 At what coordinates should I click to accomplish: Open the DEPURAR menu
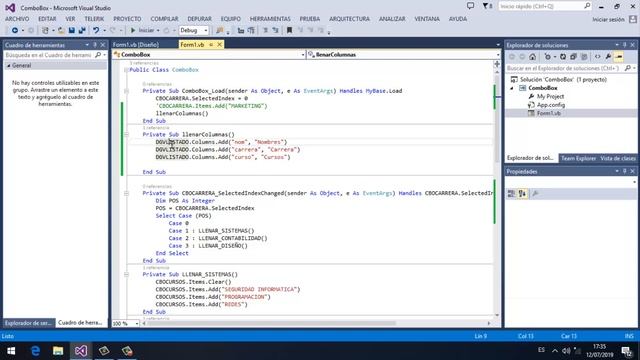[200, 19]
